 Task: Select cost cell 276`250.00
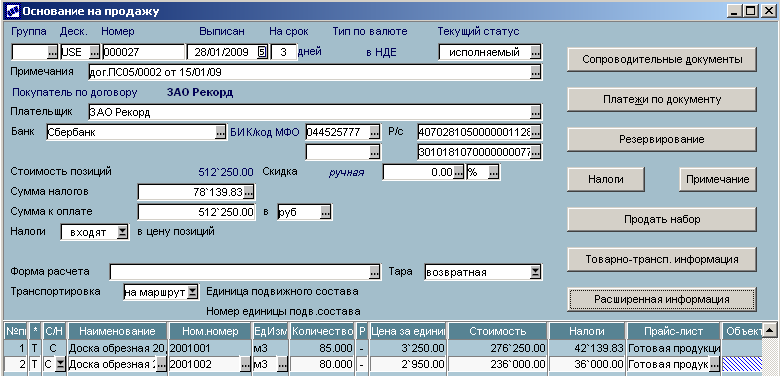(497, 348)
